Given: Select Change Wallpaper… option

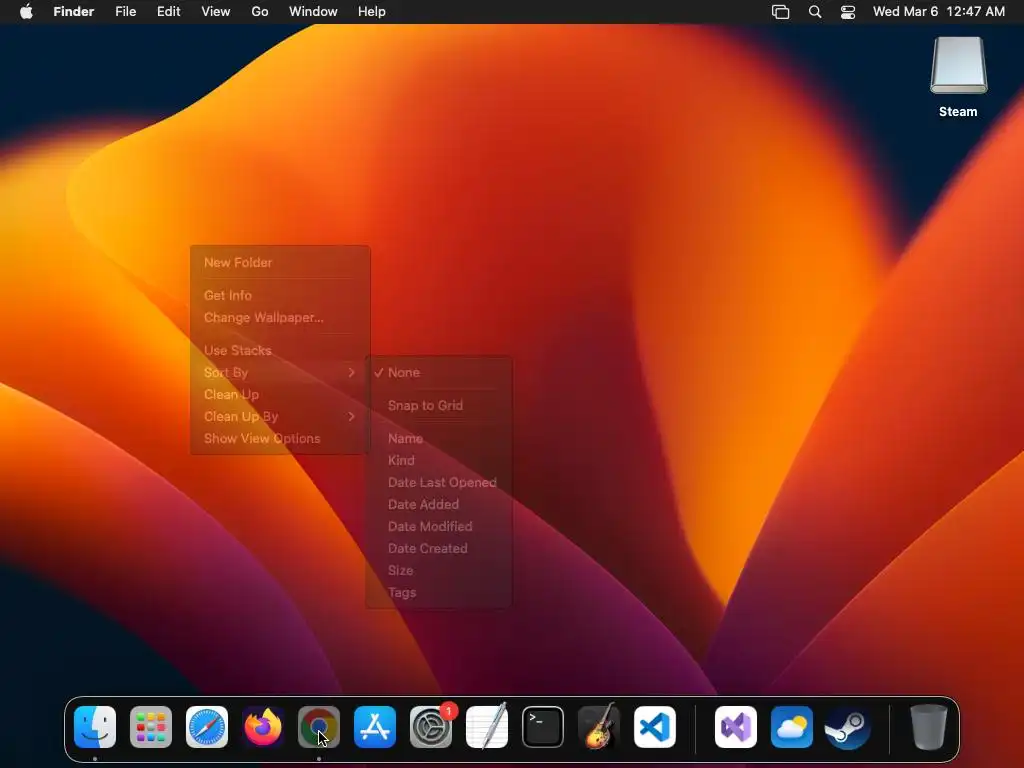Looking at the screenshot, I should (x=280, y=317).
